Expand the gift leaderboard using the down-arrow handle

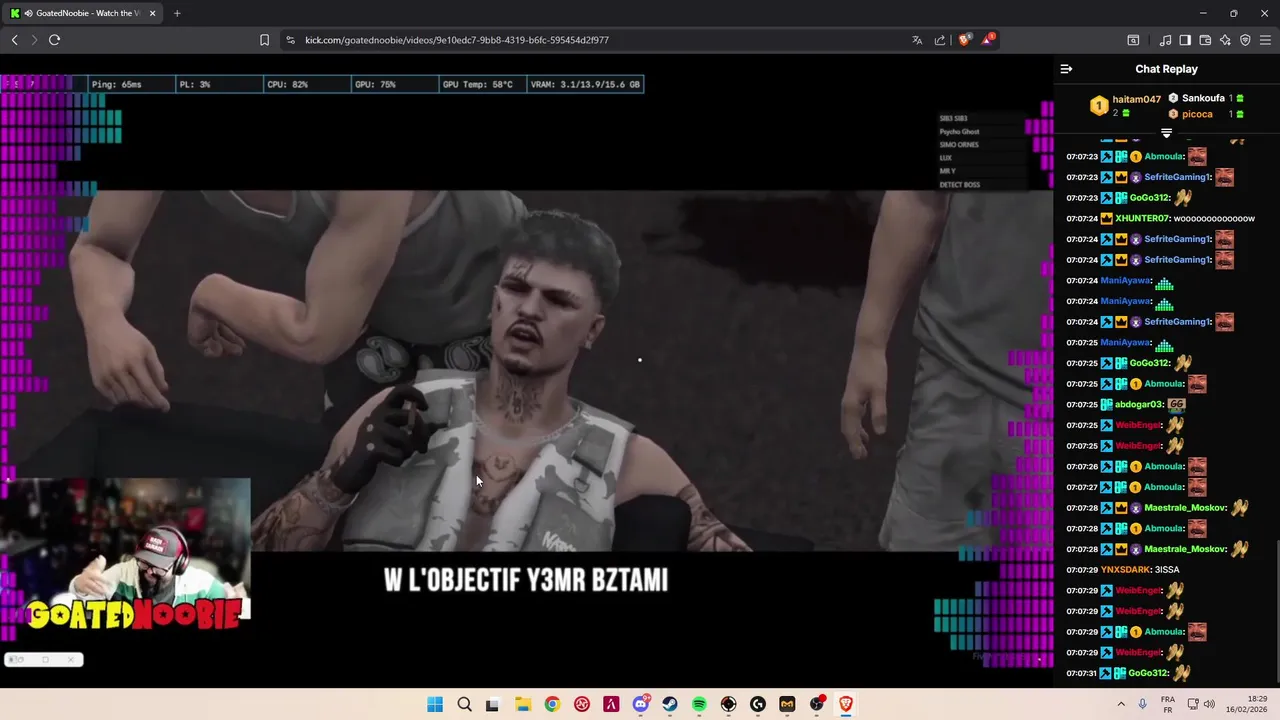coord(1166,133)
